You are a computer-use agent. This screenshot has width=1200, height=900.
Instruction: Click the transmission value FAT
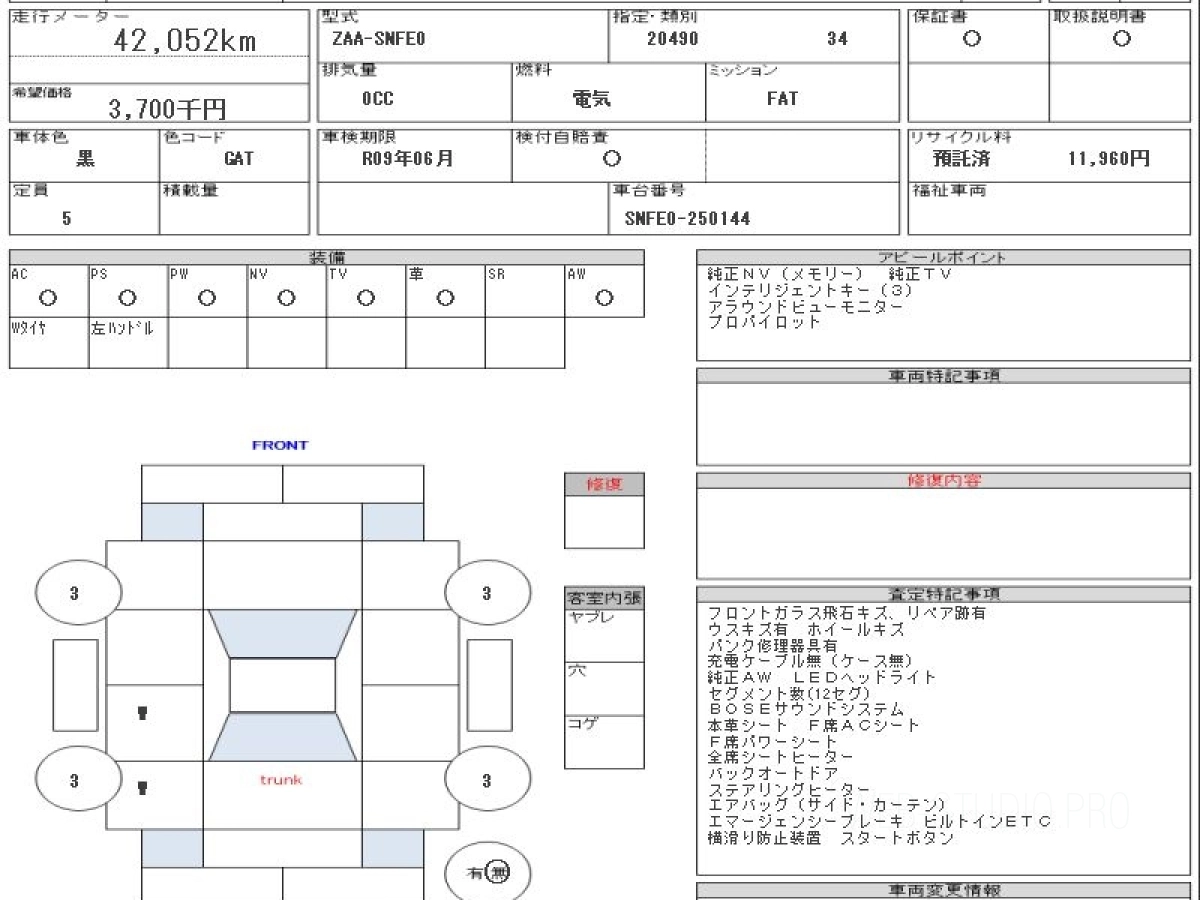tap(782, 99)
